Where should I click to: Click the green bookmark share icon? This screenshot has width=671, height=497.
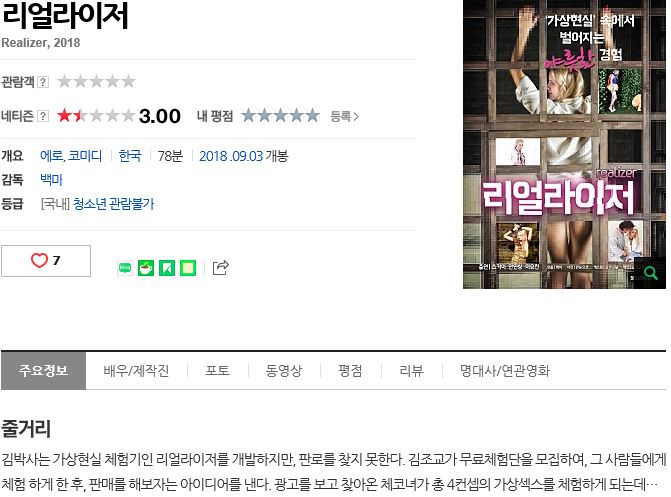pos(167,268)
